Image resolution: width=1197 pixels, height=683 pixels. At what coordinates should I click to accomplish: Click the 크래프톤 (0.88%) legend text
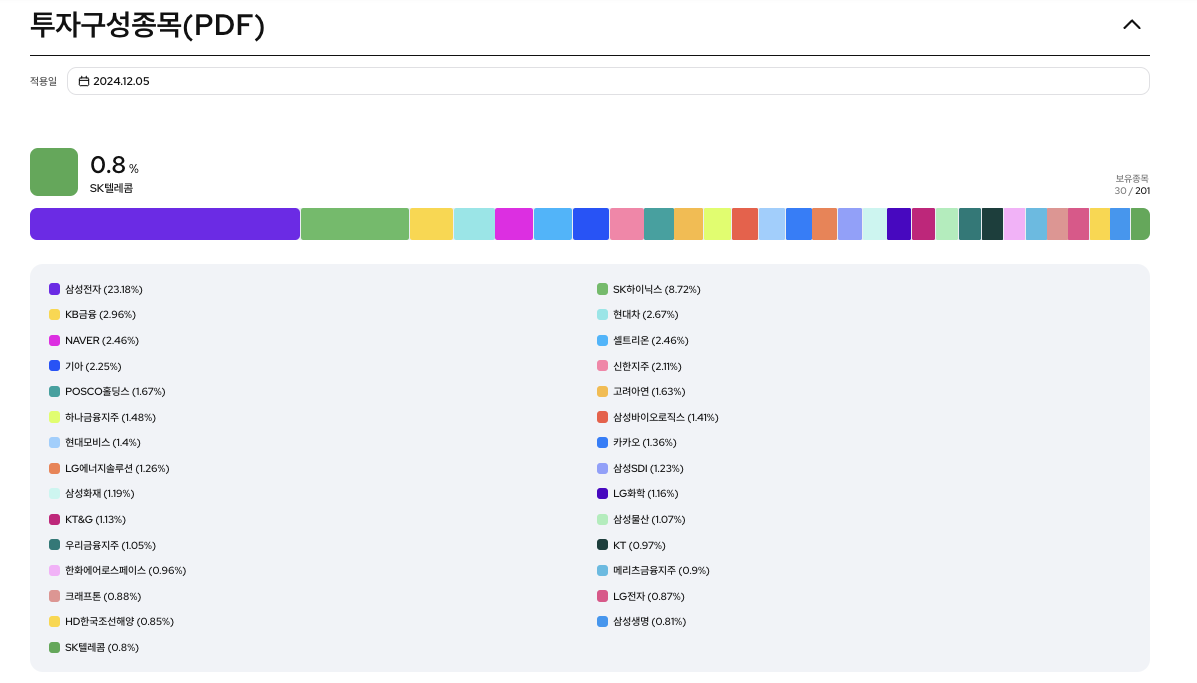(x=103, y=597)
